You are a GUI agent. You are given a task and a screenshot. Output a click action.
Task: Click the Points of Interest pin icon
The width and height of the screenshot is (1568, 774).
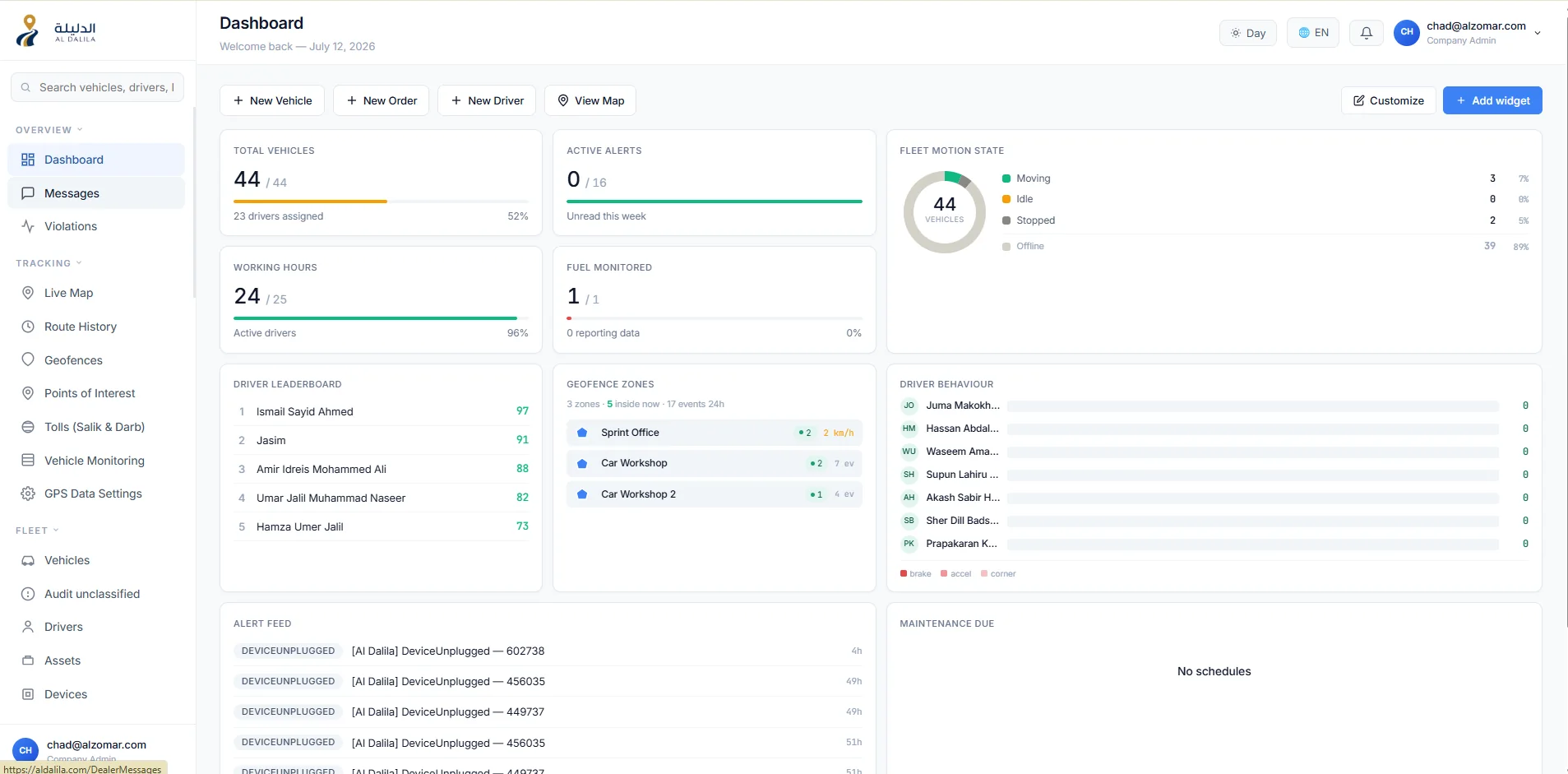[x=28, y=393]
